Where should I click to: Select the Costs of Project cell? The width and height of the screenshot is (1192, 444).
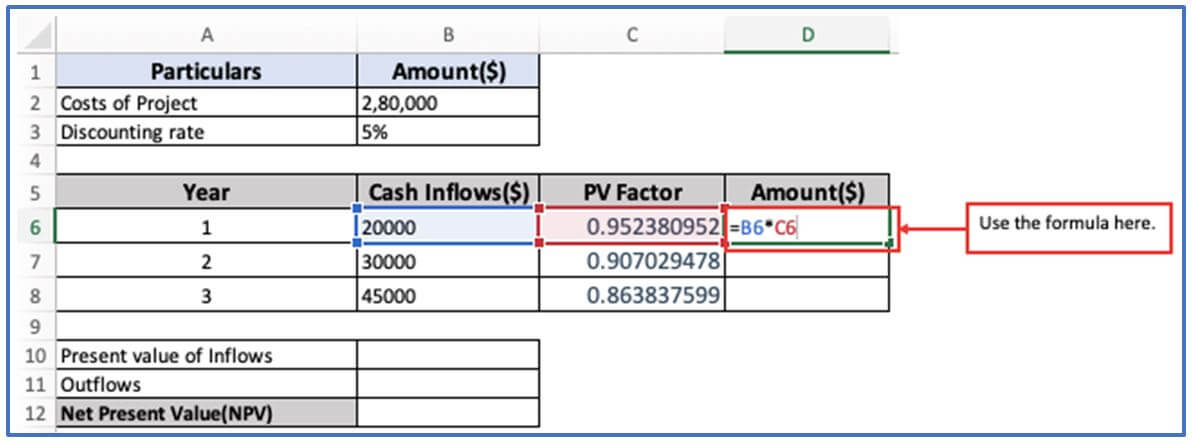pos(206,103)
